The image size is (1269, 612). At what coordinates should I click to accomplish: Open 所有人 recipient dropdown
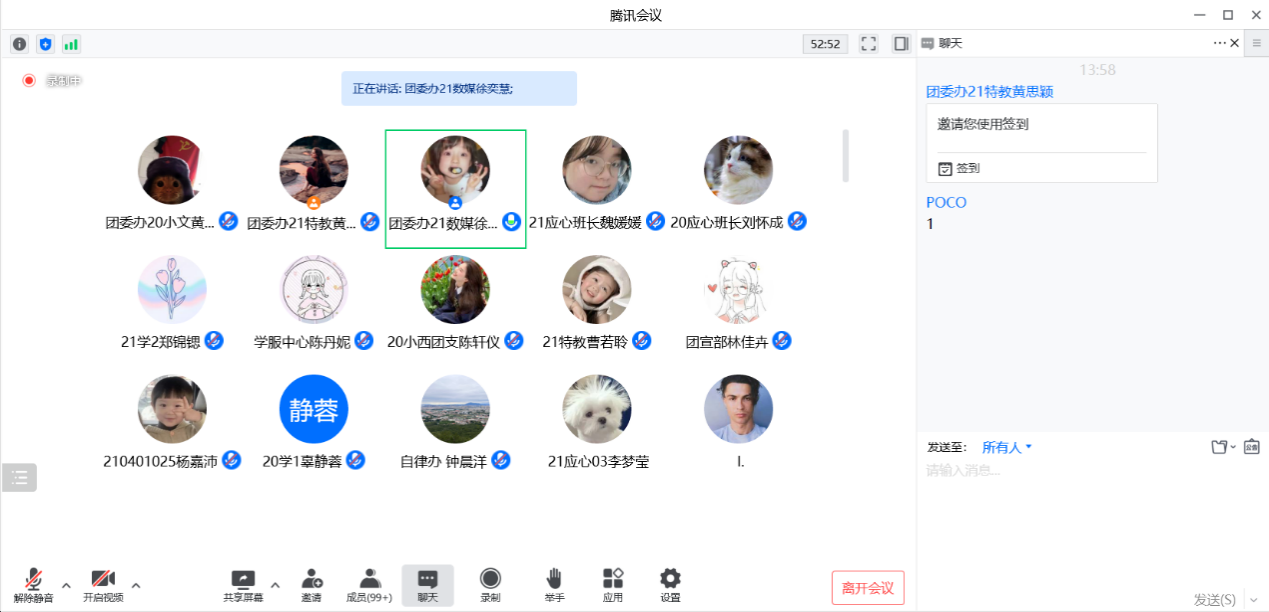[x=1006, y=447]
